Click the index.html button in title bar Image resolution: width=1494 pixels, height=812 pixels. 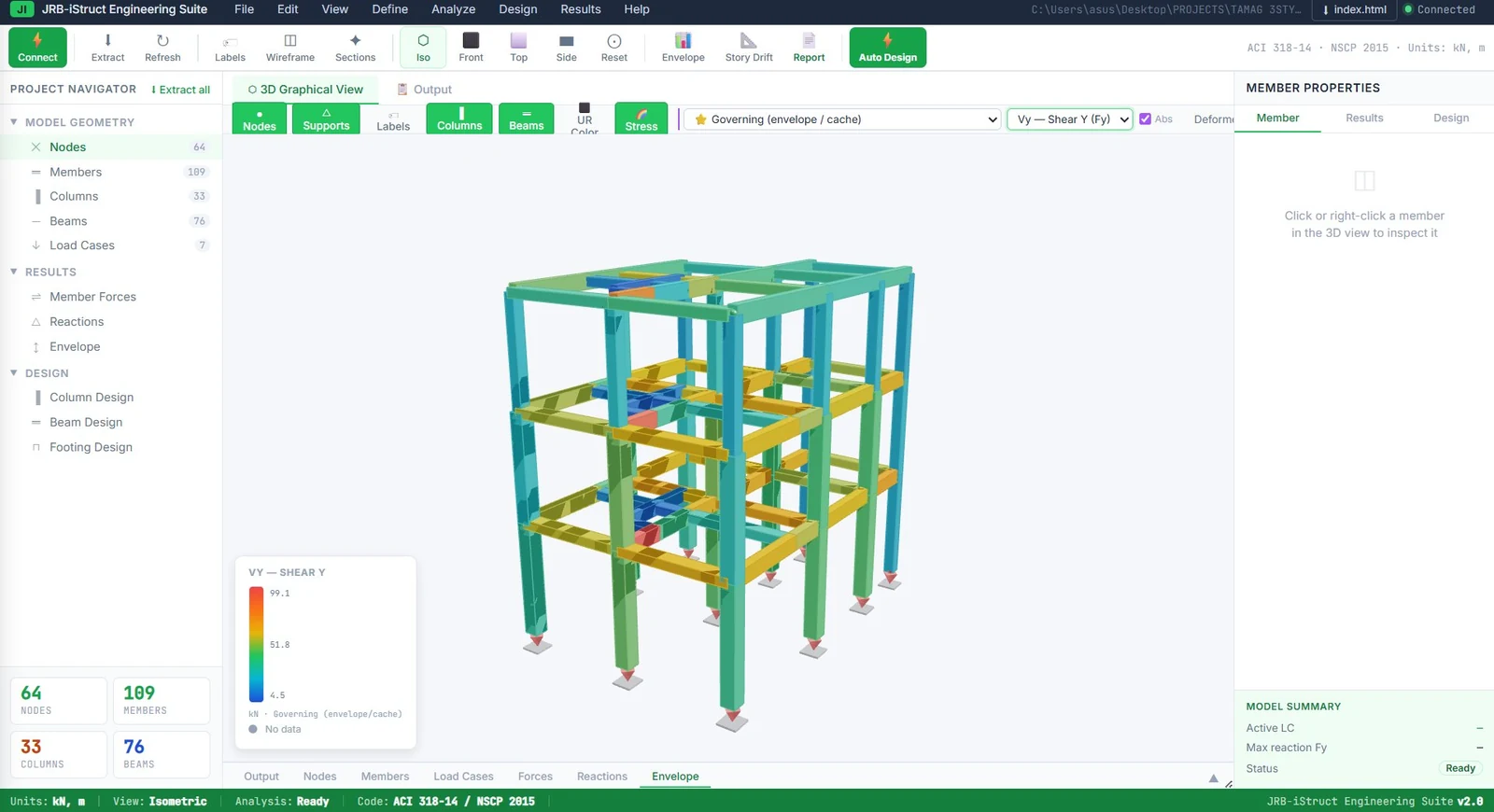[x=1354, y=9]
